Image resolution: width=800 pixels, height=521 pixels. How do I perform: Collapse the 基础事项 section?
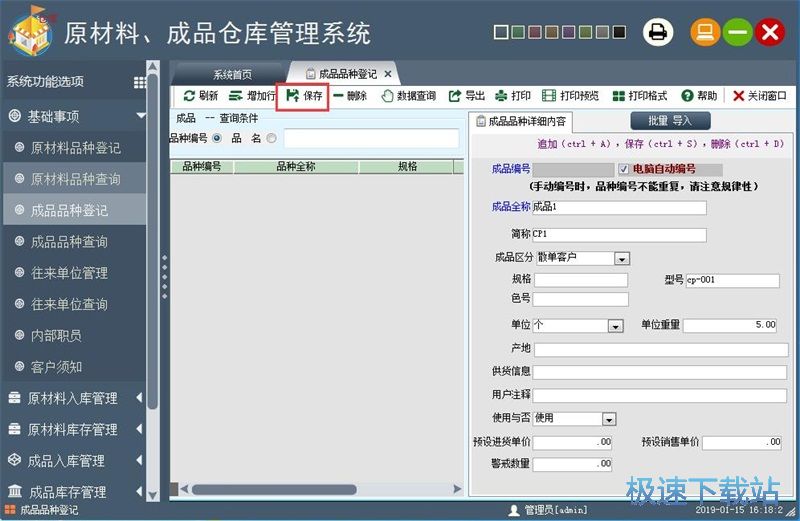(x=141, y=116)
